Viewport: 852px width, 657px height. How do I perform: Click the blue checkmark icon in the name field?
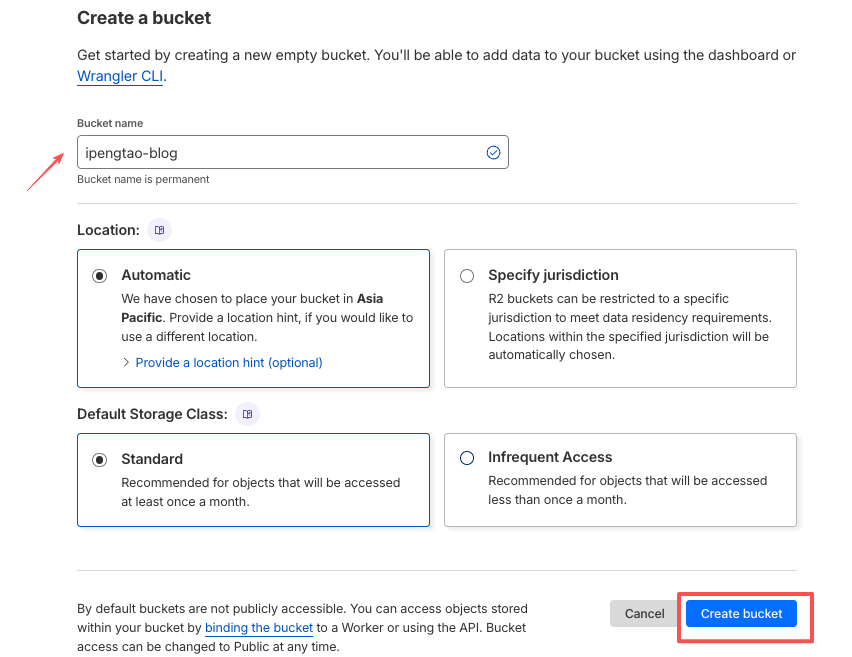pyautogui.click(x=493, y=152)
